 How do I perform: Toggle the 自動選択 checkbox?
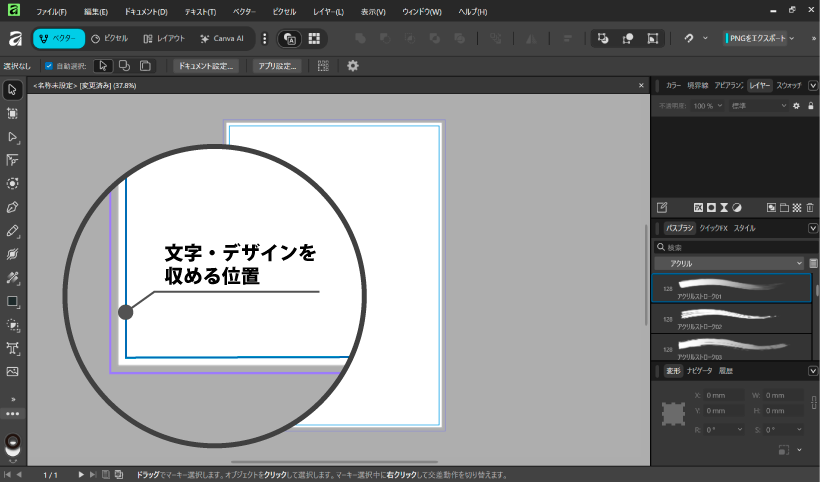(x=49, y=66)
